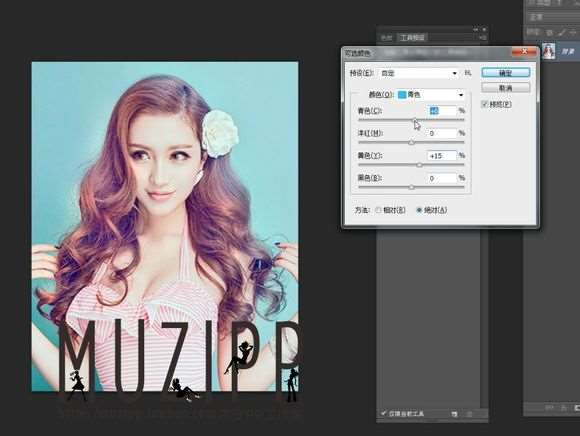Open the Preset dropdown in Selective Color
The width and height of the screenshot is (580, 436).
(419, 73)
